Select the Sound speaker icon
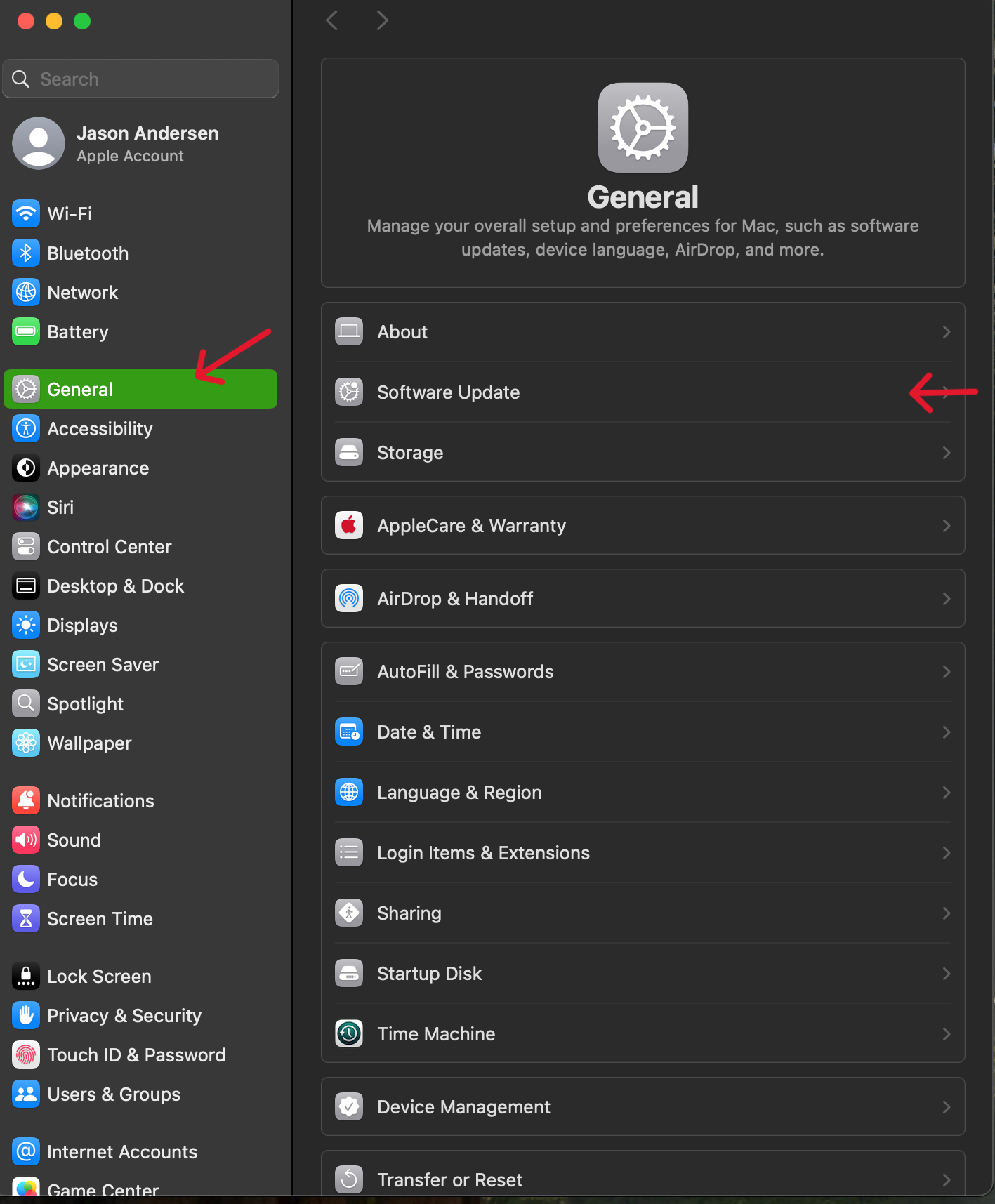The width and height of the screenshot is (995, 1204). pos(26,840)
